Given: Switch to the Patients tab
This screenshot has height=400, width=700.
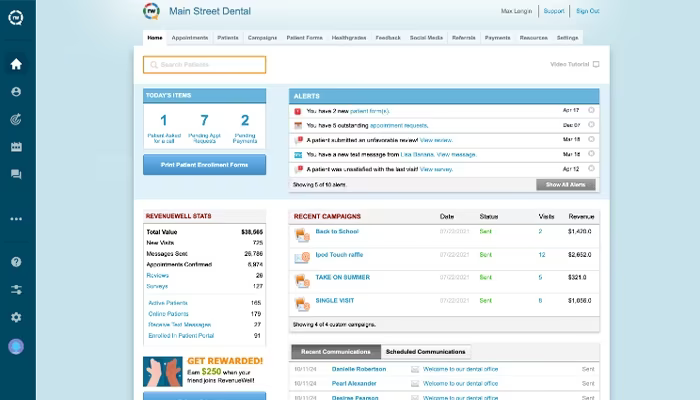Looking at the screenshot, I should 228,38.
